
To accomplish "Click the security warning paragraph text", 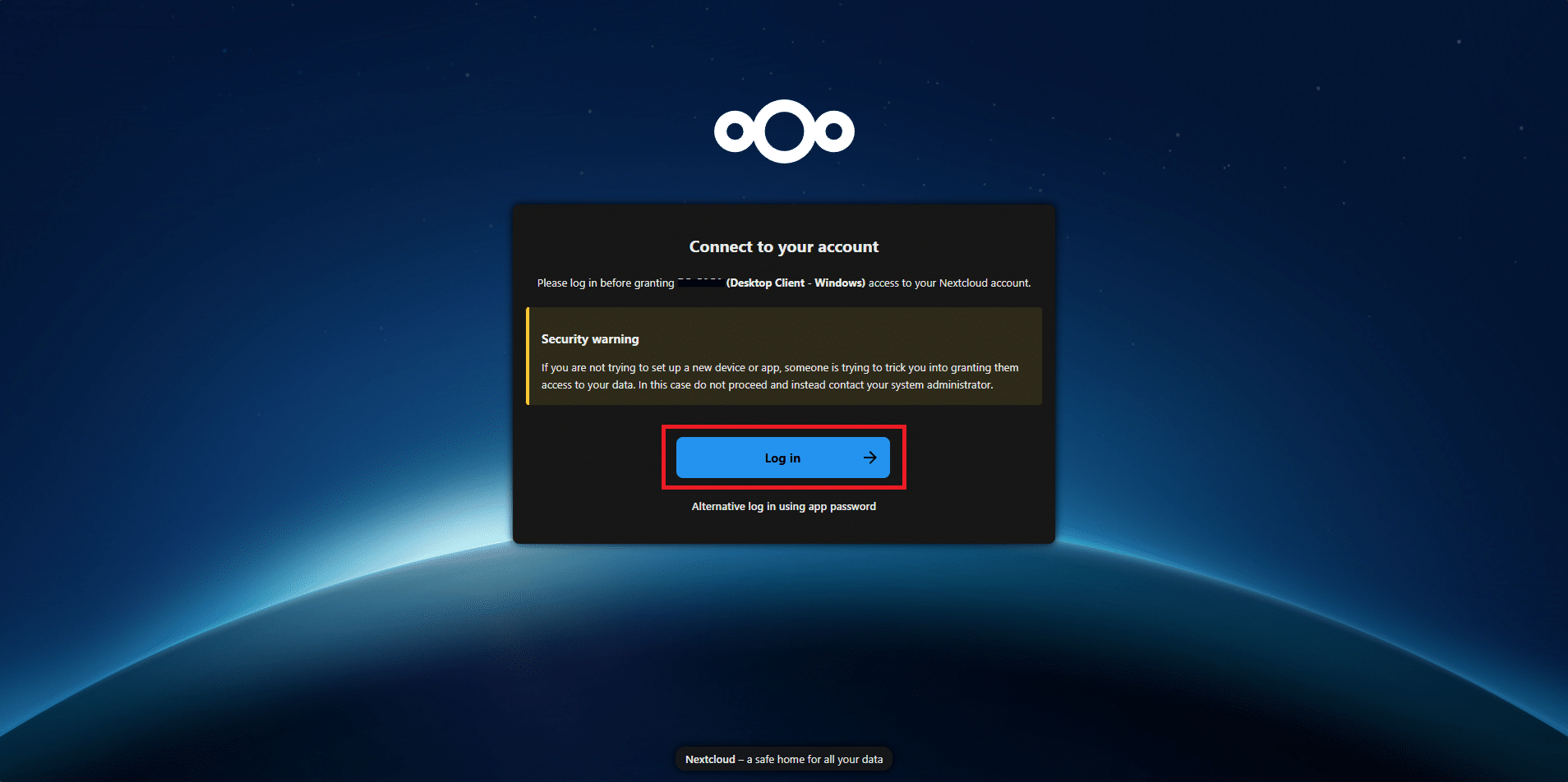I will coord(780,376).
